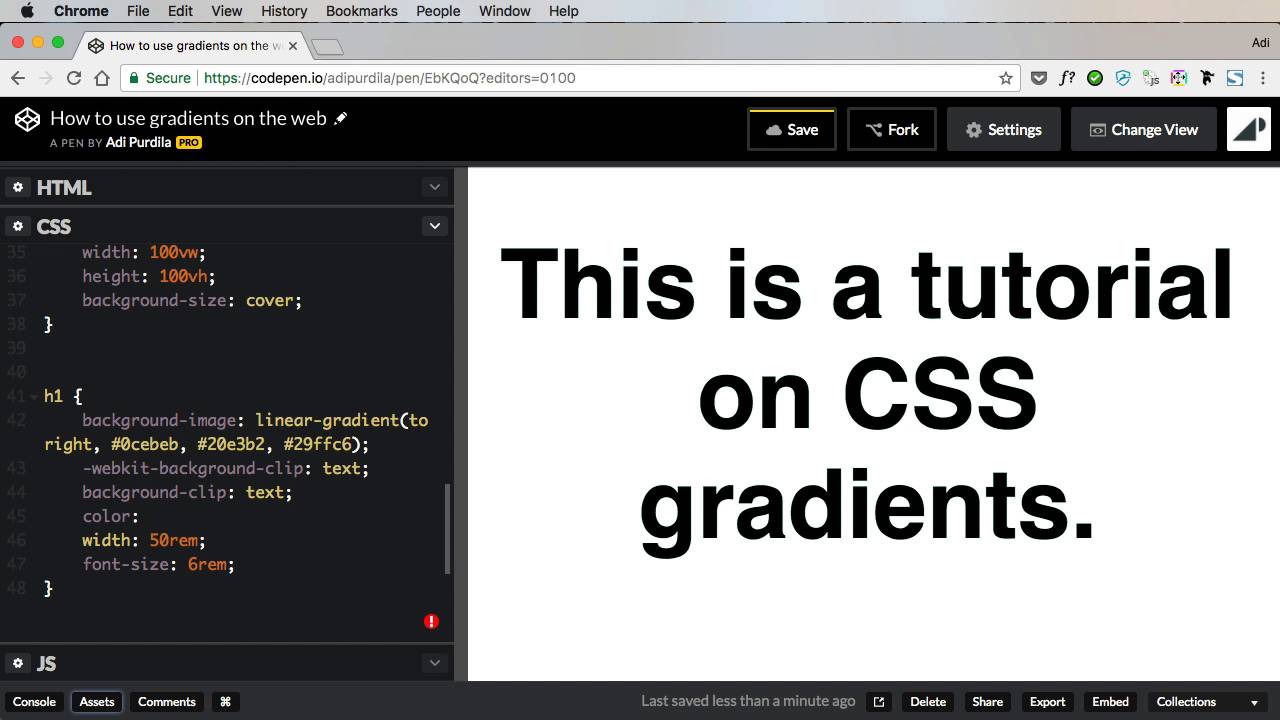Bookmark page with the star icon
The height and width of the screenshot is (720, 1280).
tap(1006, 78)
